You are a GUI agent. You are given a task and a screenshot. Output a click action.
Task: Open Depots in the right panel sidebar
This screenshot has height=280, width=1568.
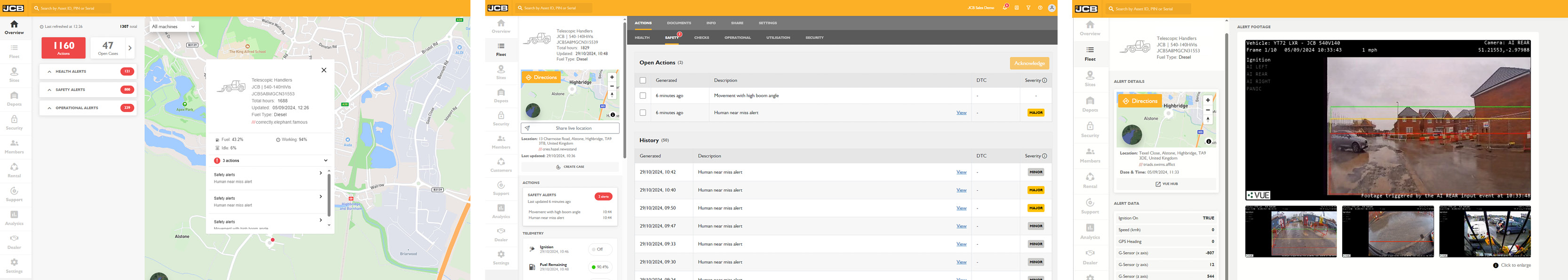pos(1090,104)
